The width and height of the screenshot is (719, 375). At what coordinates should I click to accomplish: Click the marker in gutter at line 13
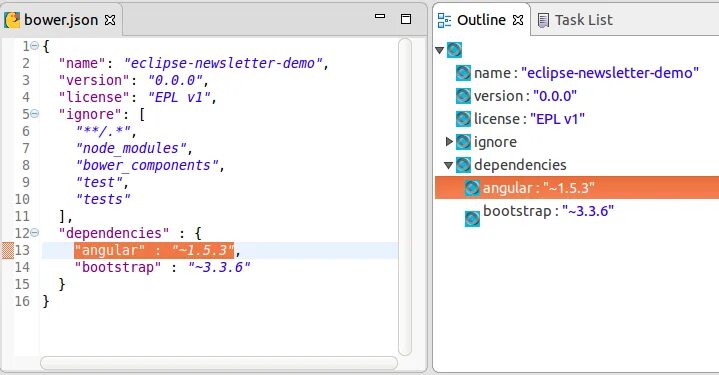pos(8,250)
